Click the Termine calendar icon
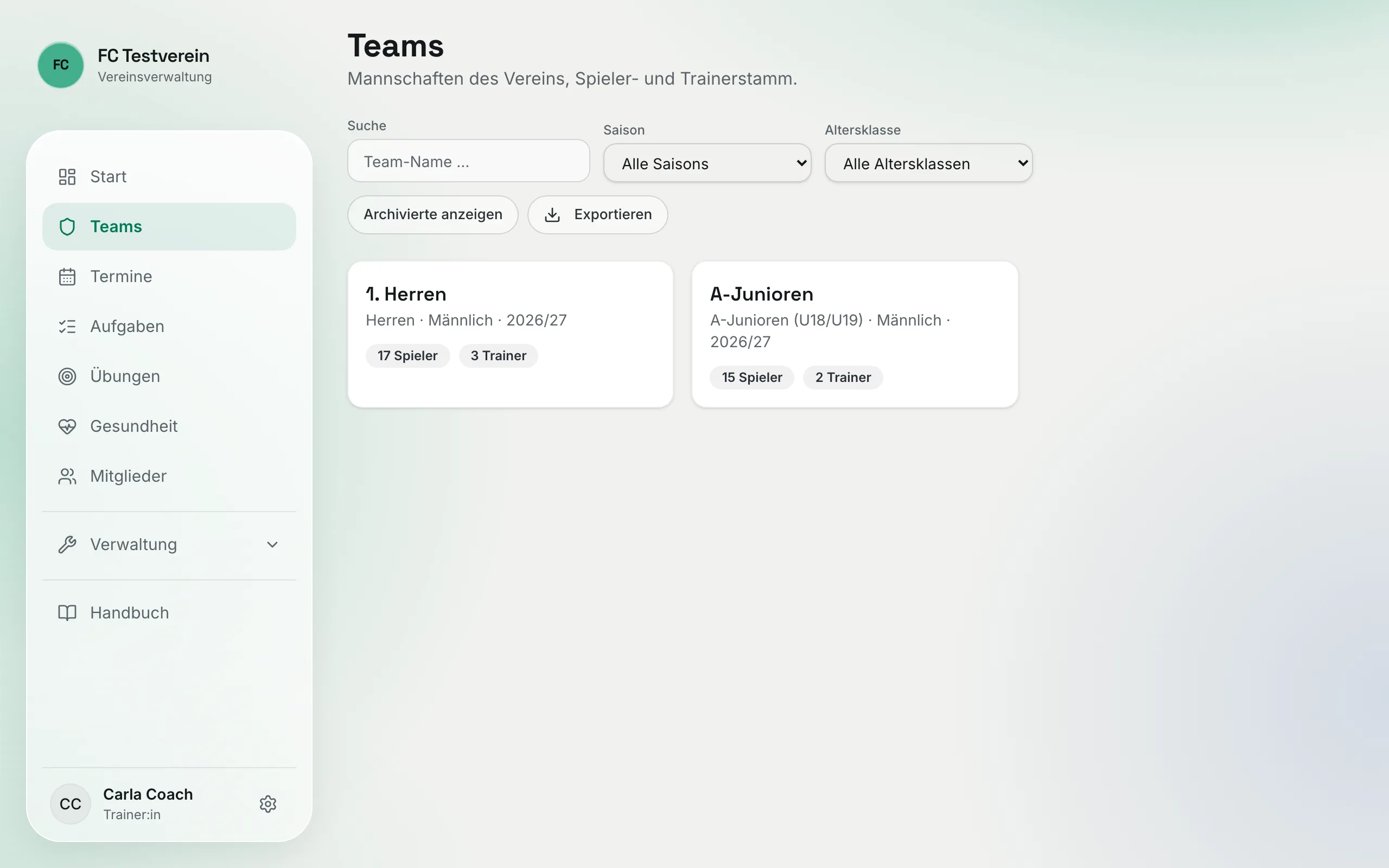The image size is (1389, 868). tap(67, 277)
